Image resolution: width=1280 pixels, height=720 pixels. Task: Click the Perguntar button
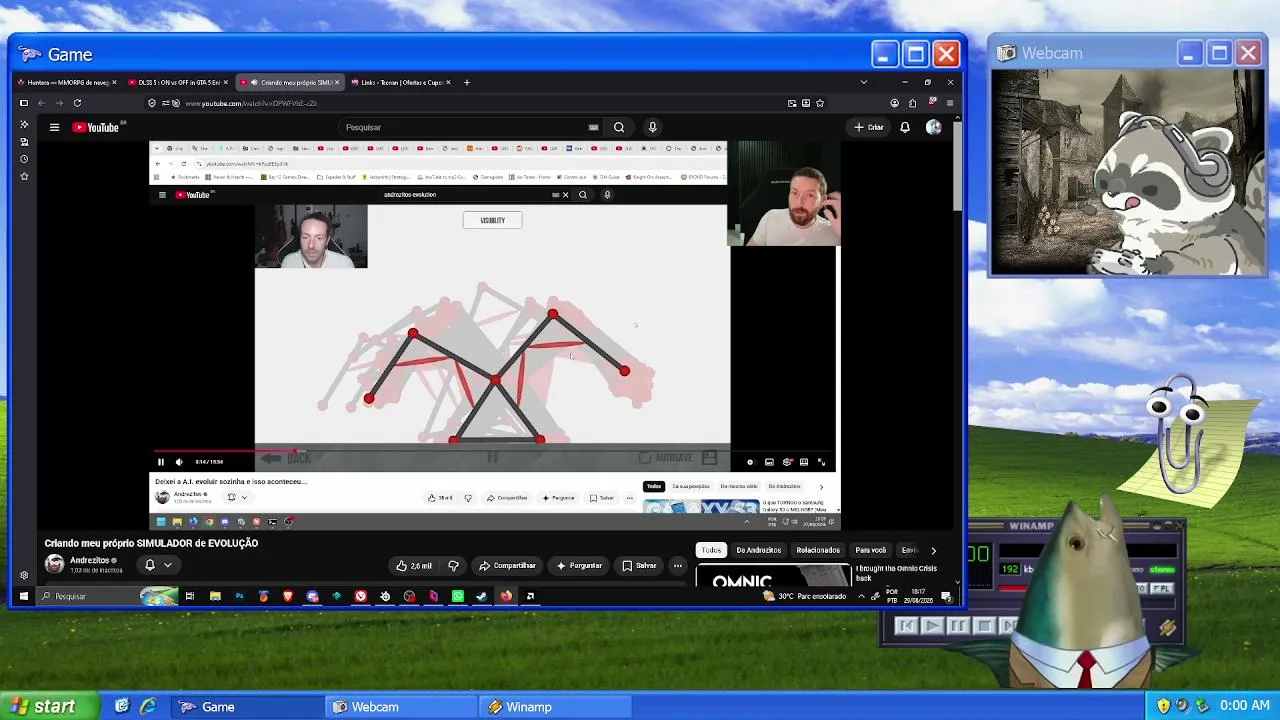(580, 566)
